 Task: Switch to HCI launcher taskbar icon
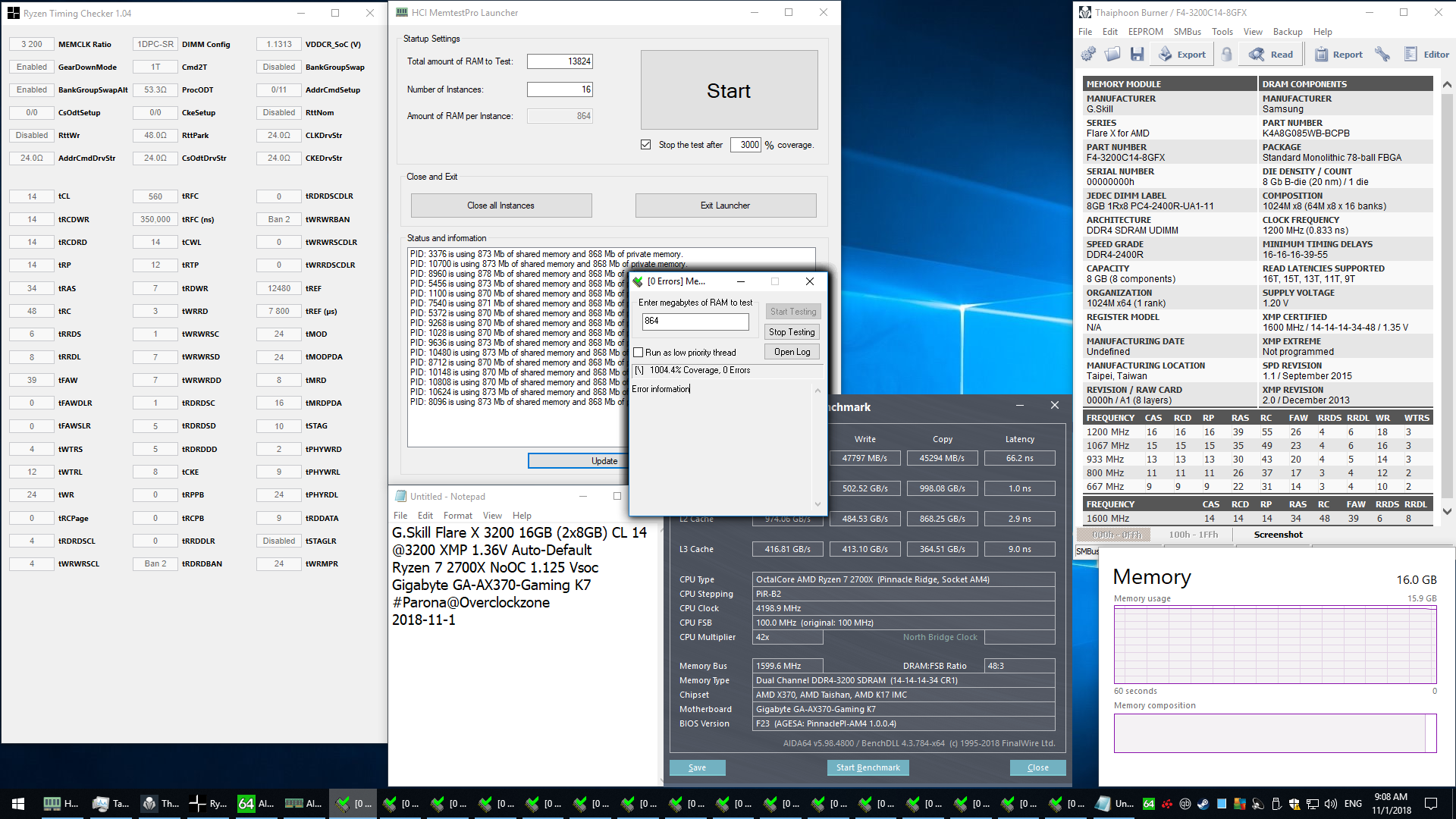(61, 804)
